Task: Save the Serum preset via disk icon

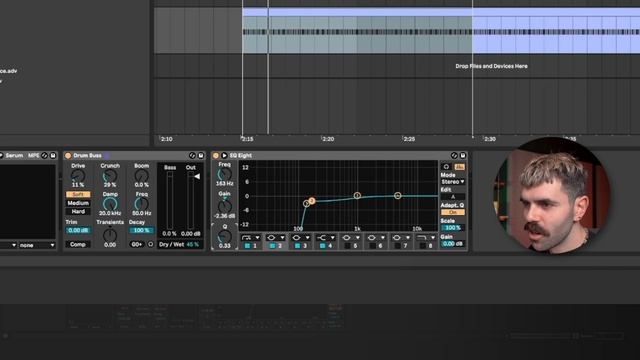Action: [53, 156]
